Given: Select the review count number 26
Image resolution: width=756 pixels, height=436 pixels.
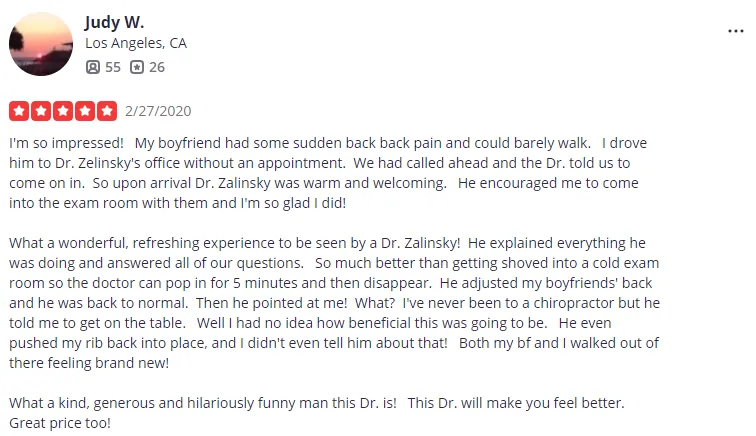Looking at the screenshot, I should click(157, 67).
